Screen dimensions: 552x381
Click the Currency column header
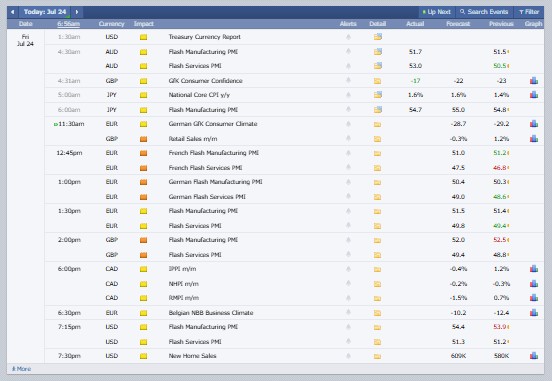coord(111,24)
